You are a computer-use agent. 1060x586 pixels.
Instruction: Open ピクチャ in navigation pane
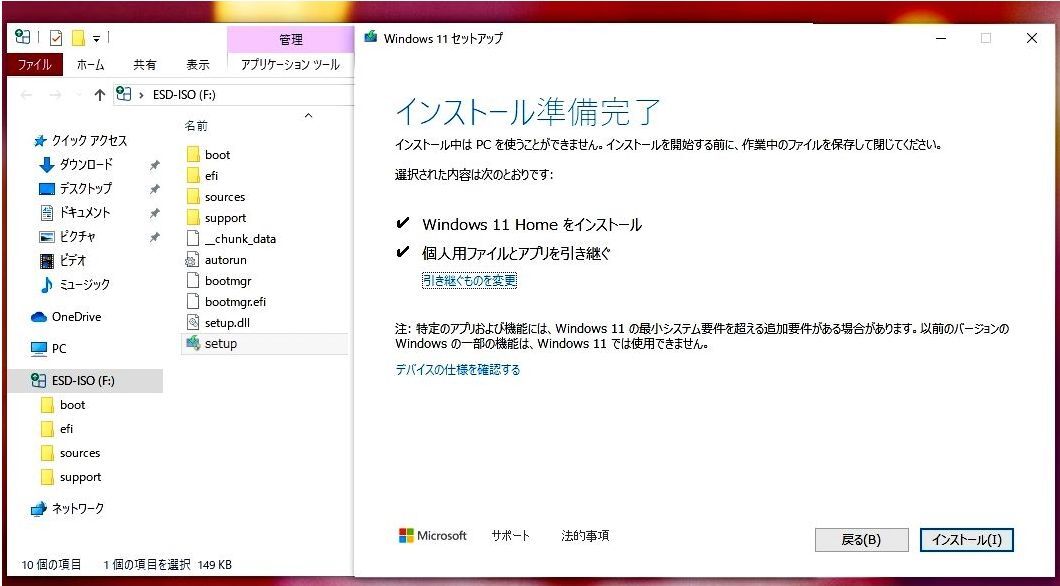pyautogui.click(x=68, y=237)
